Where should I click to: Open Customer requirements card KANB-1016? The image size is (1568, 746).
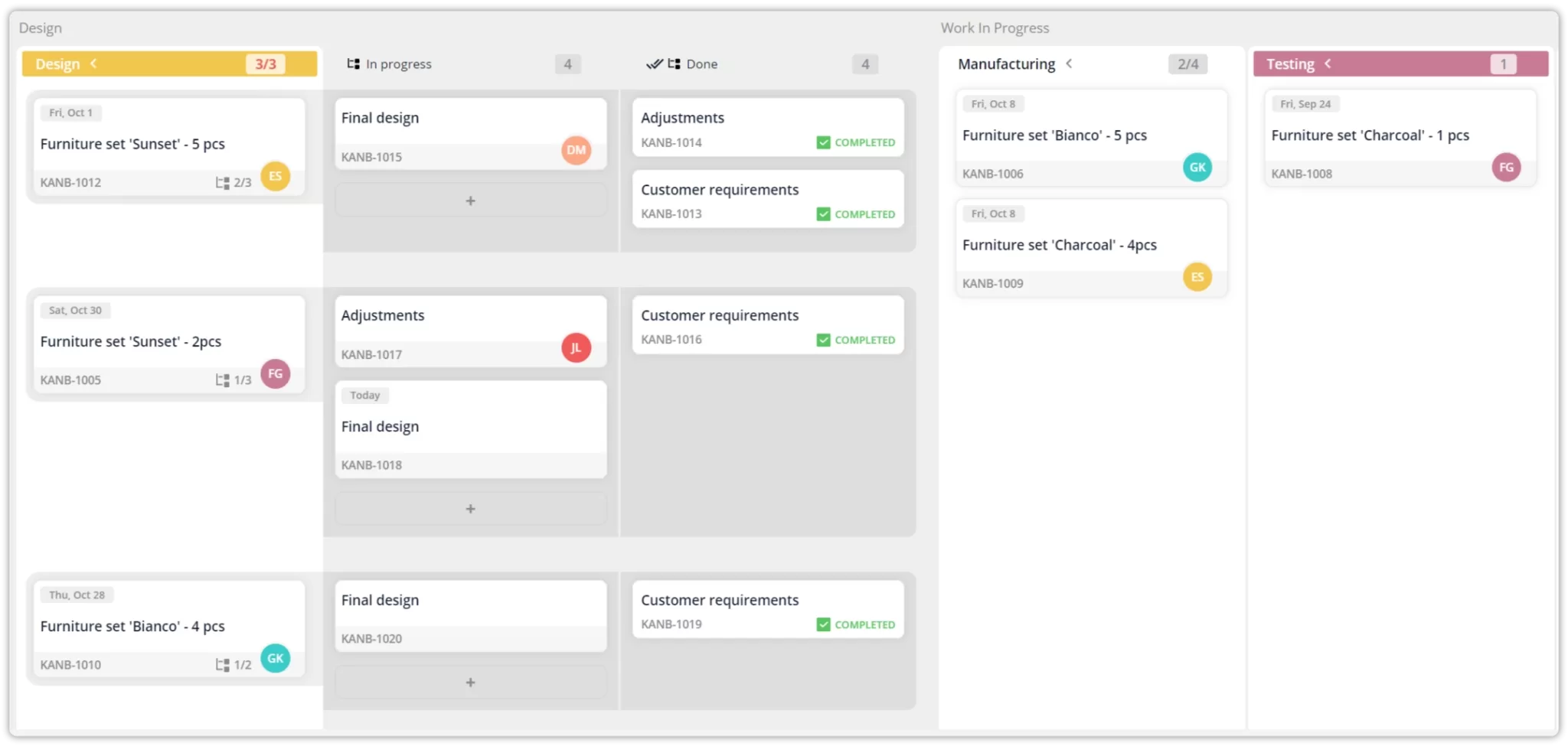click(x=768, y=324)
